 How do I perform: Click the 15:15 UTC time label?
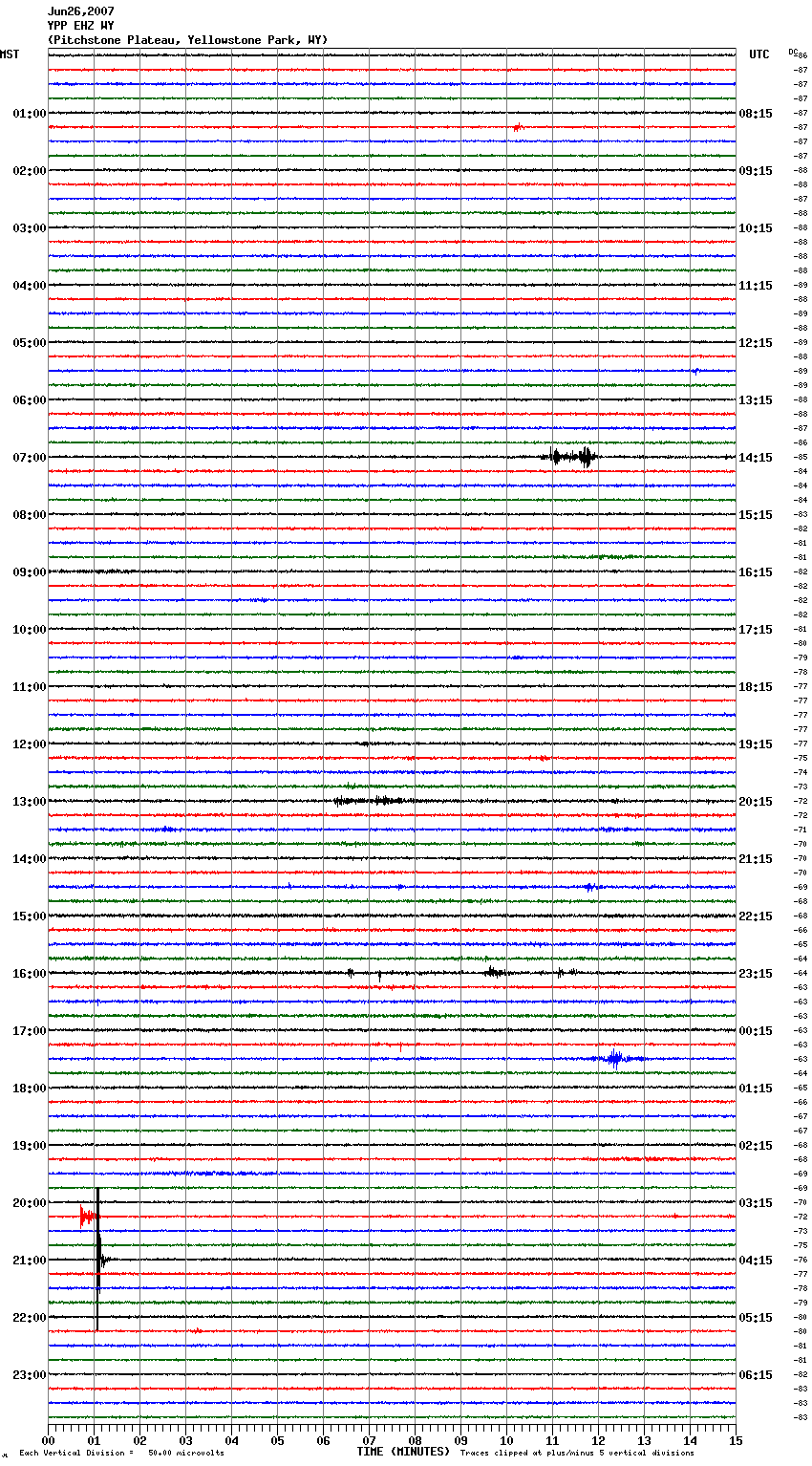click(x=756, y=515)
